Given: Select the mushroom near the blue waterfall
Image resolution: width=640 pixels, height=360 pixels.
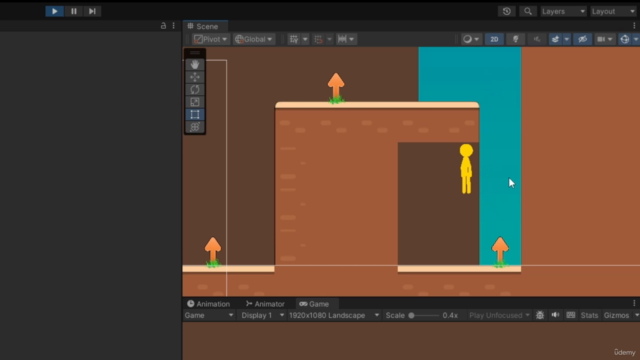Looking at the screenshot, I should click(x=500, y=251).
